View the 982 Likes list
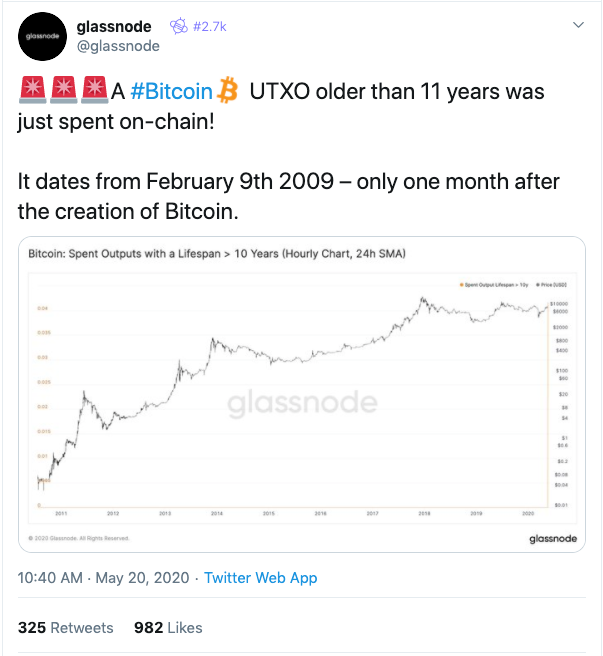Viewport: 603px width, 656px height. click(168, 628)
